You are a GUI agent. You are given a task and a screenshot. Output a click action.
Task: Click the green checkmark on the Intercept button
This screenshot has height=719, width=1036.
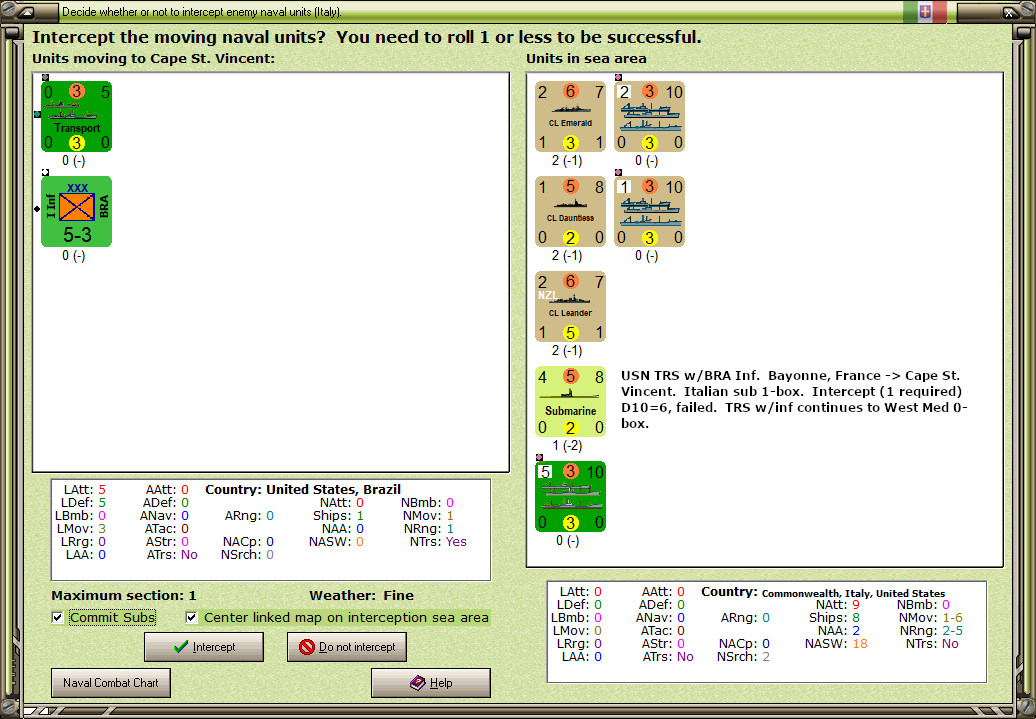tap(181, 646)
